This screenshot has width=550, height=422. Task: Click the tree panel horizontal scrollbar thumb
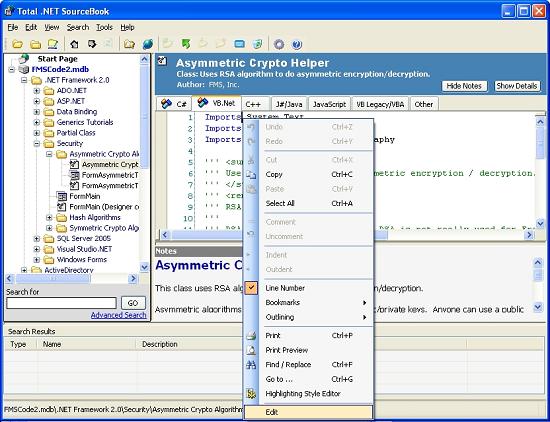(x=53, y=279)
